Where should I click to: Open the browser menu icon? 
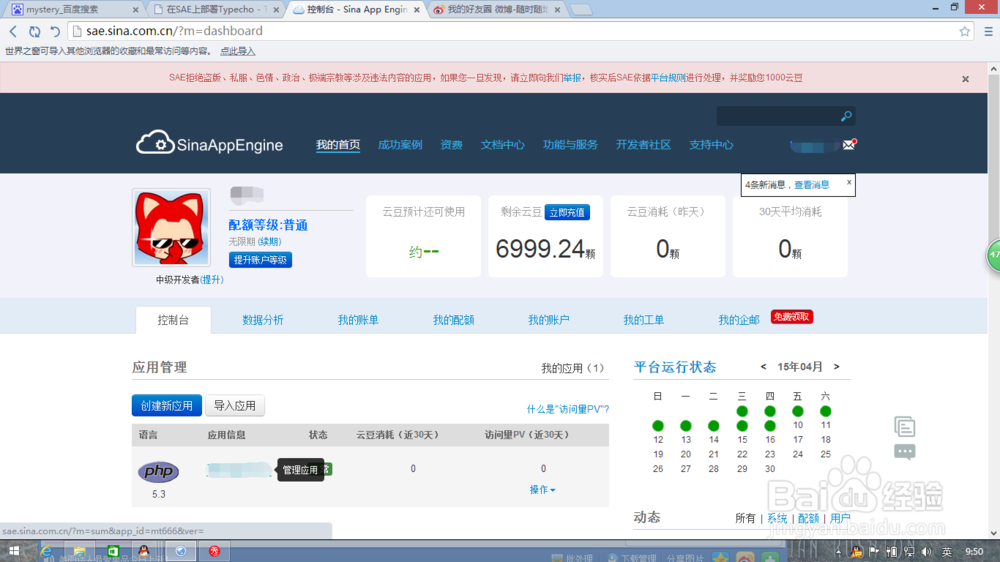[988, 31]
